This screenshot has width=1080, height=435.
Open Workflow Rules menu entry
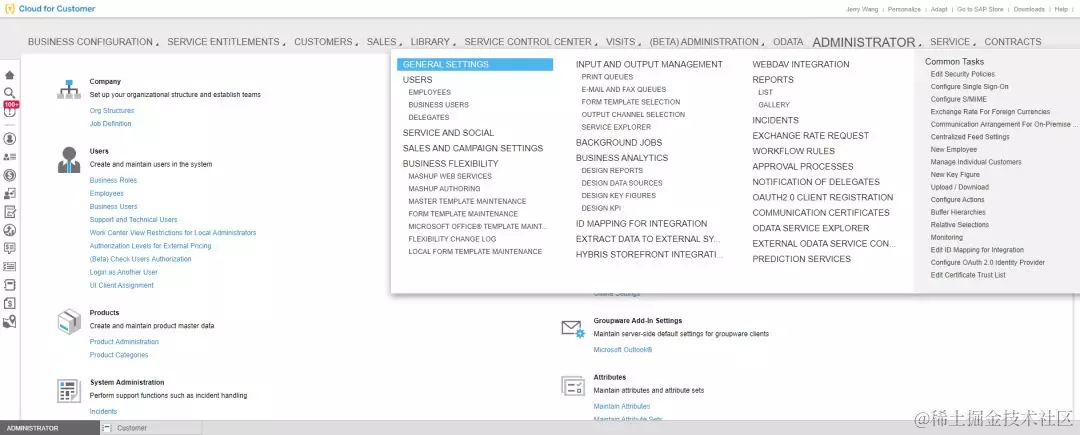(793, 151)
